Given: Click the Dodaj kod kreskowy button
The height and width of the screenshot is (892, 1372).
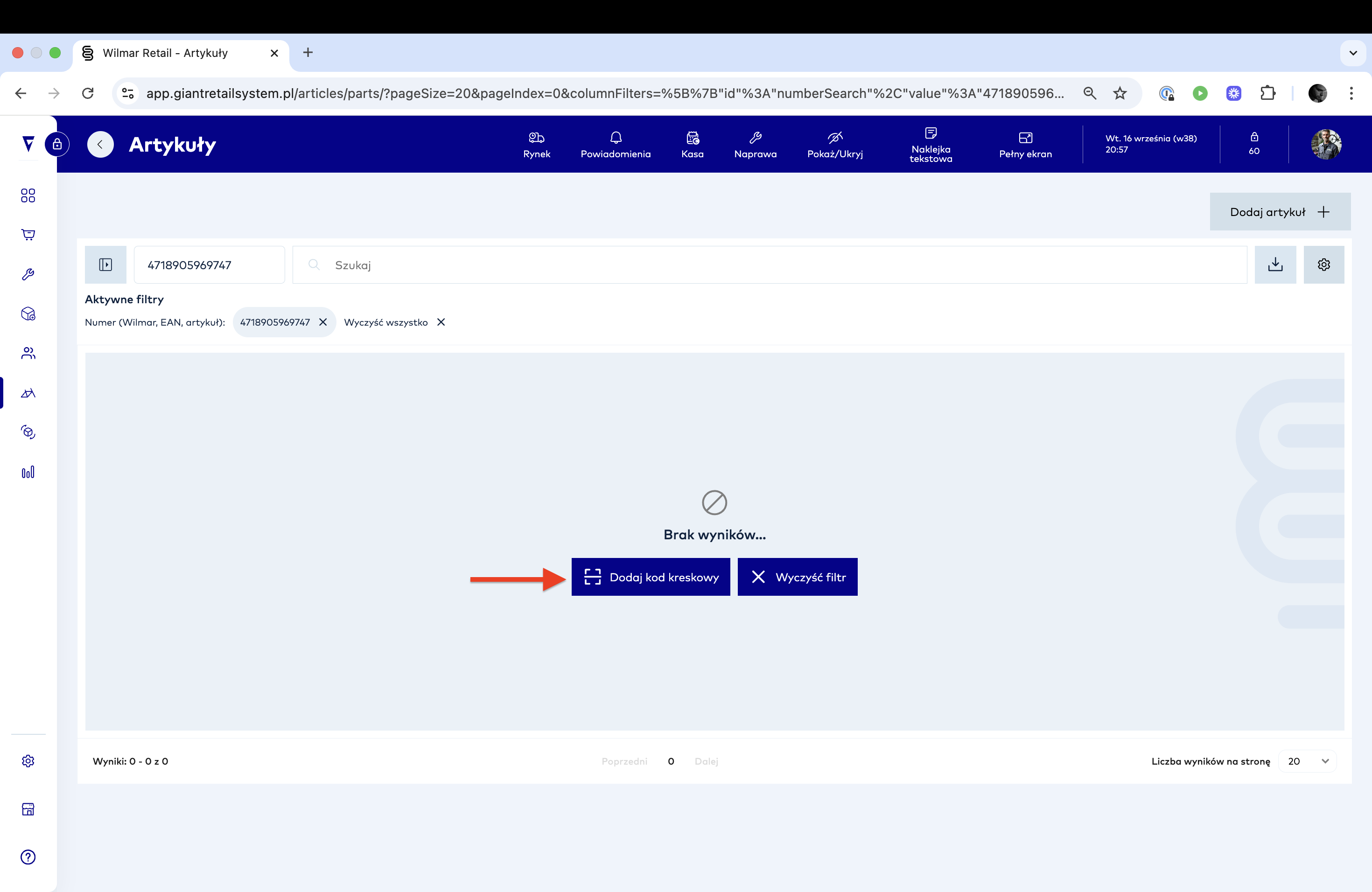Looking at the screenshot, I should [x=650, y=577].
